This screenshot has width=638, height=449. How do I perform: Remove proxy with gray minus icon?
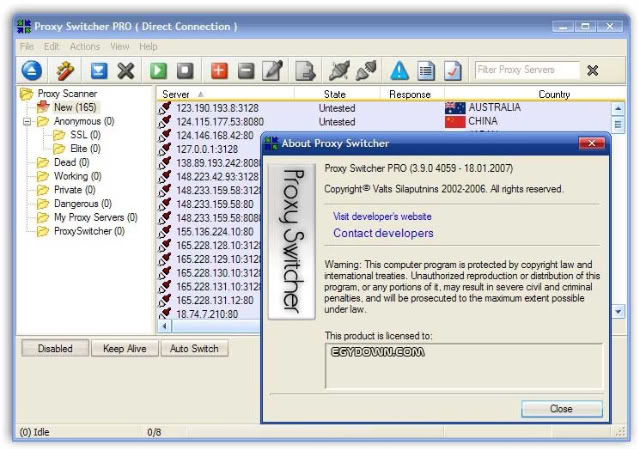pyautogui.click(x=246, y=70)
